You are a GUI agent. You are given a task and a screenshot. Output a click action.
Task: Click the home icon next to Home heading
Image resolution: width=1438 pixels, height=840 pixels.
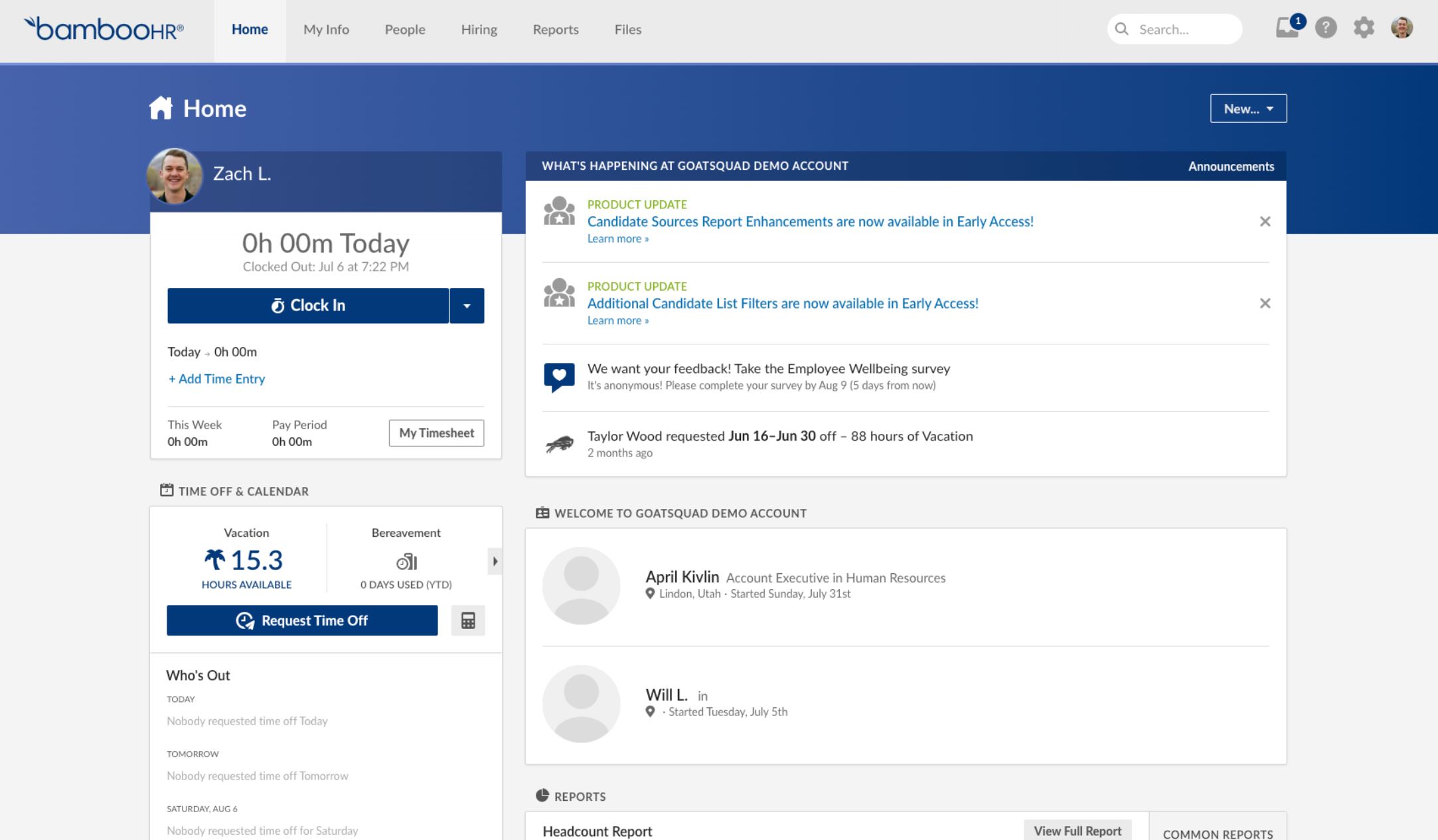[160, 107]
